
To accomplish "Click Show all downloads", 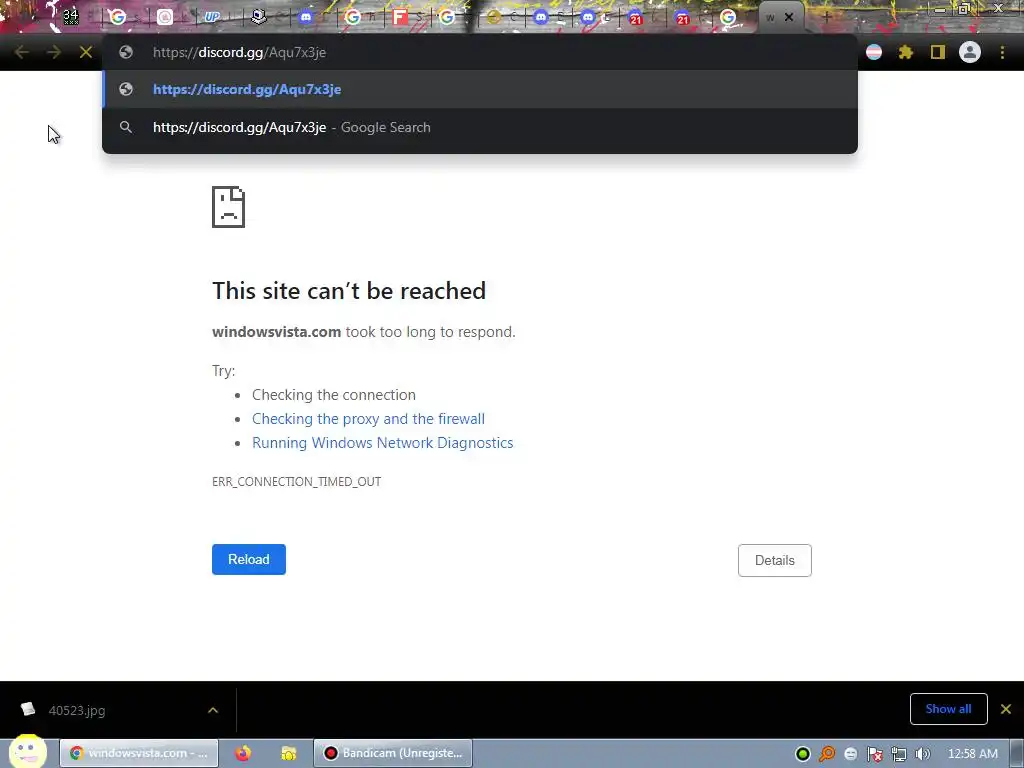I will (948, 709).
